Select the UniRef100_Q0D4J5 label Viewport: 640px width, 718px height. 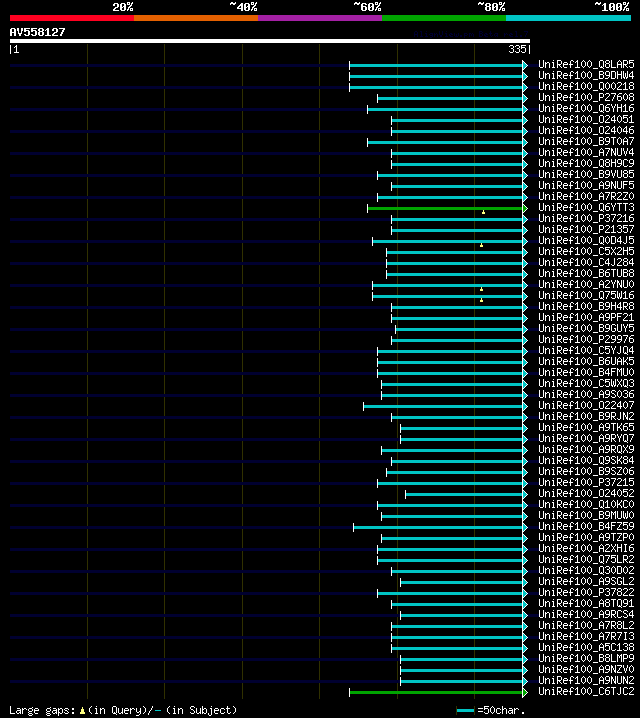586,240
